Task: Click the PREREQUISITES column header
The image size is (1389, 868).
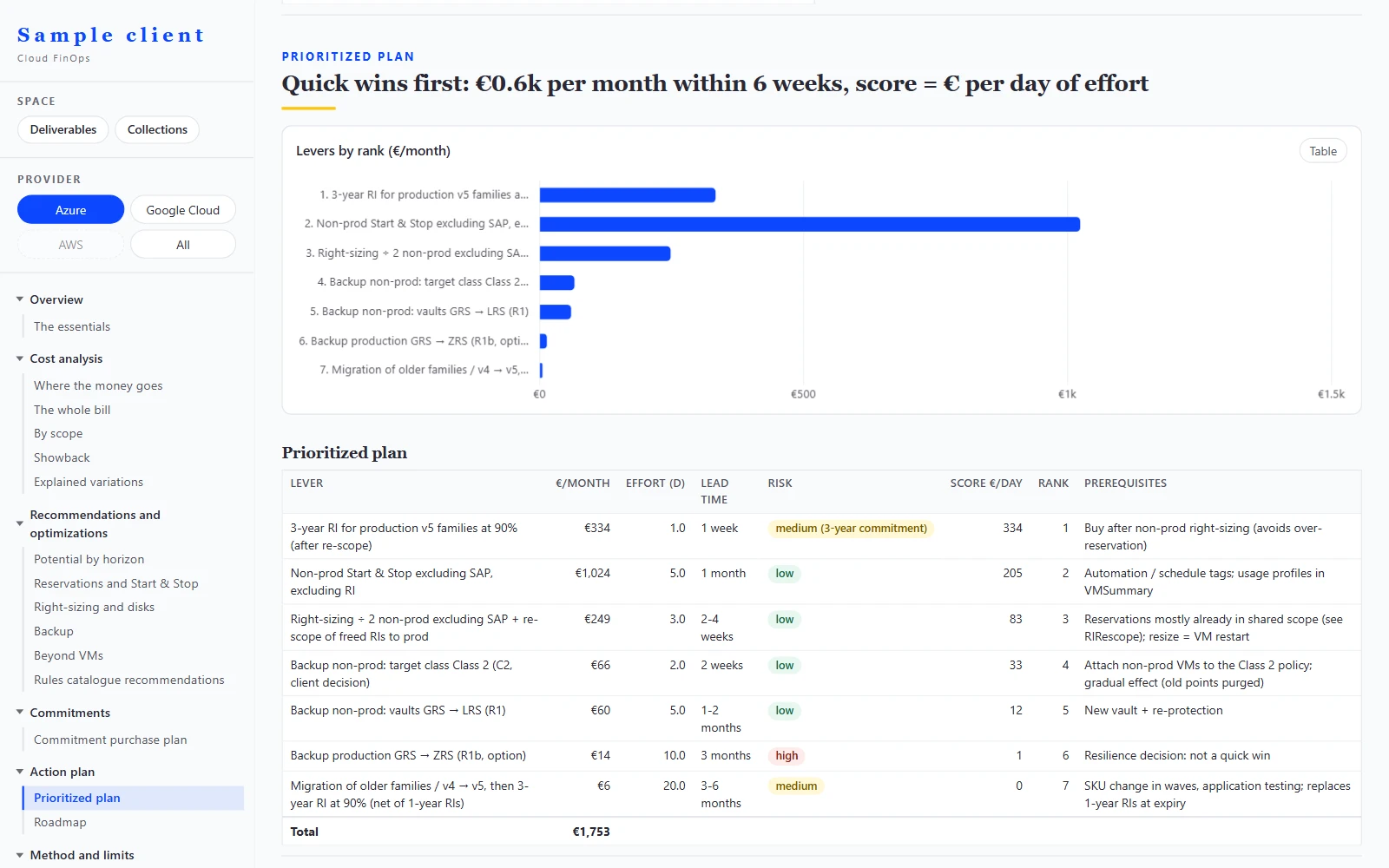Action: [1125, 483]
